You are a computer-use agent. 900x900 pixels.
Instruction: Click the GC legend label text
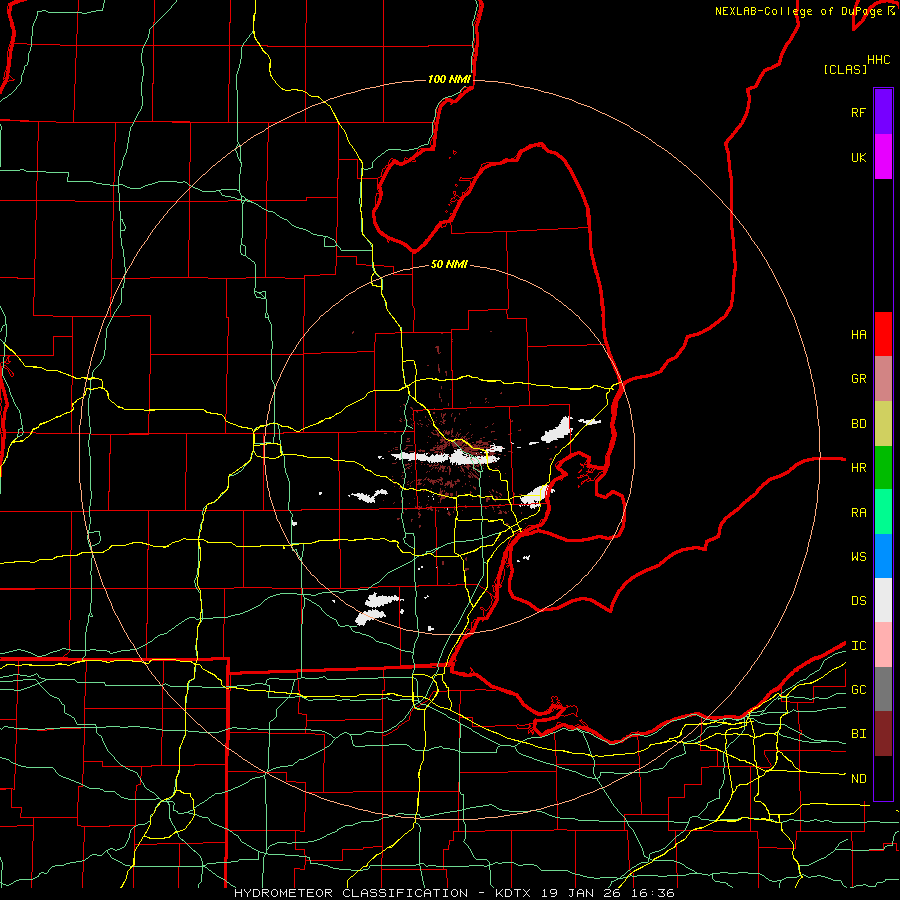(859, 690)
